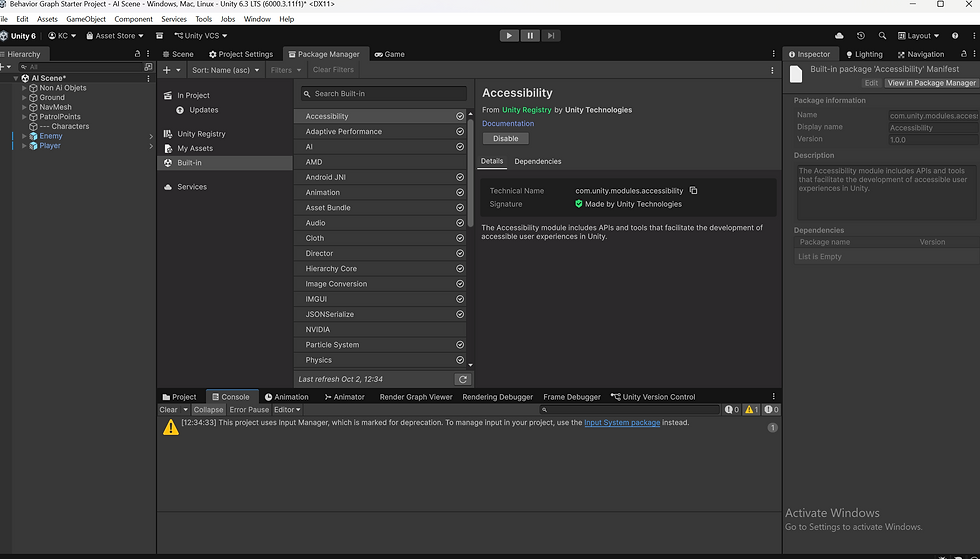The height and width of the screenshot is (559, 980).
Task: Click the Play button in the toolbar
Action: click(x=509, y=36)
